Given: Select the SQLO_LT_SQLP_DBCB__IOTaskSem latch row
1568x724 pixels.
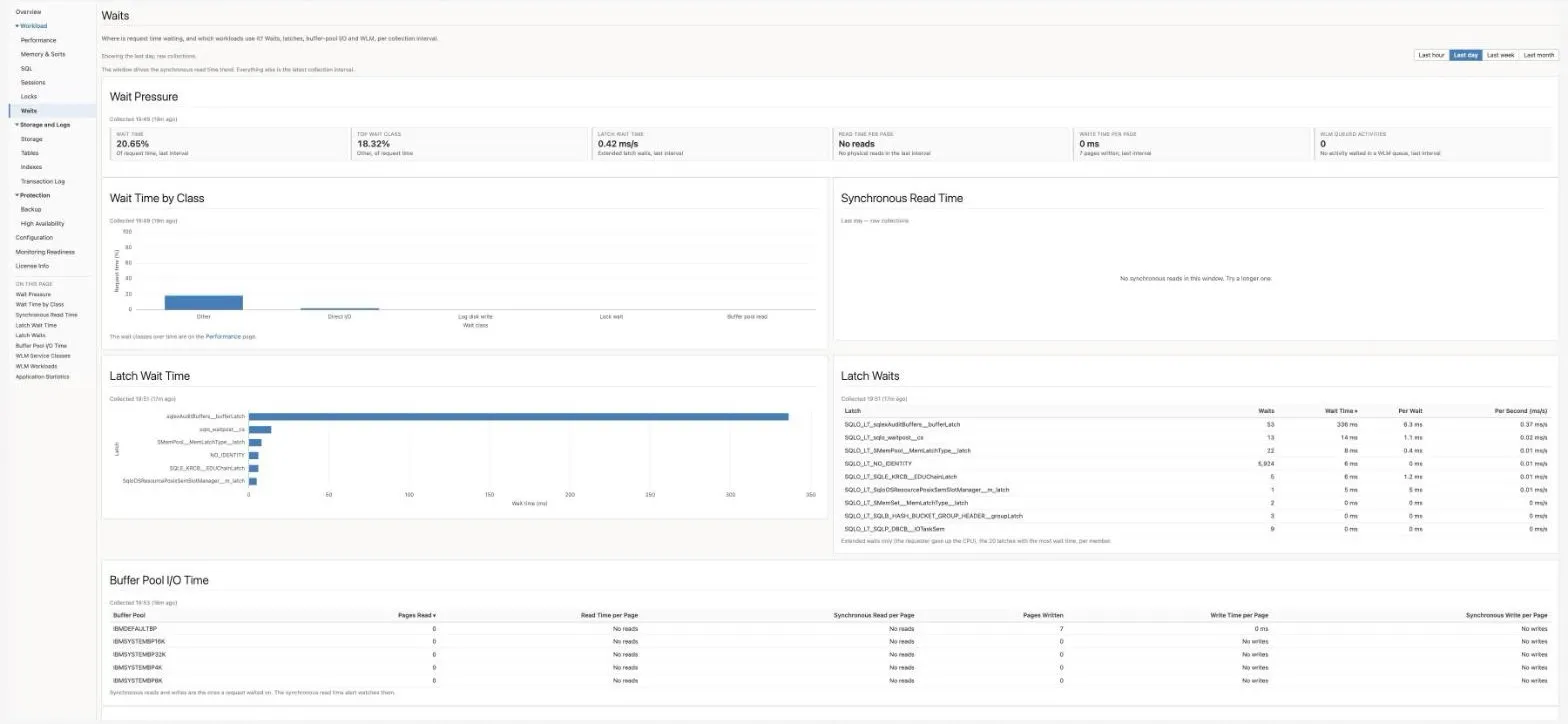Looking at the screenshot, I should click(1196, 529).
